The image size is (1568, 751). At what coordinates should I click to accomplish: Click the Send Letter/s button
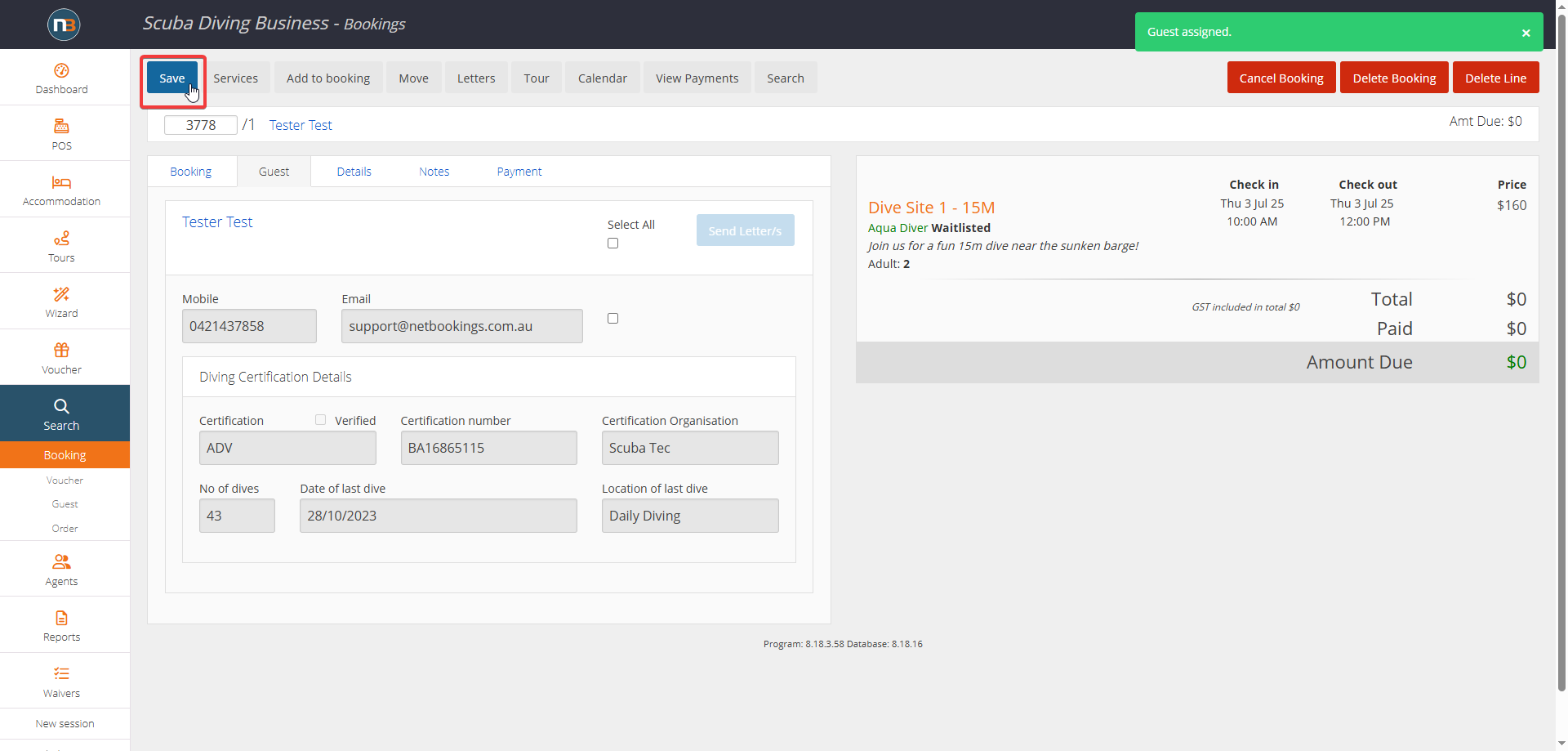coord(745,230)
